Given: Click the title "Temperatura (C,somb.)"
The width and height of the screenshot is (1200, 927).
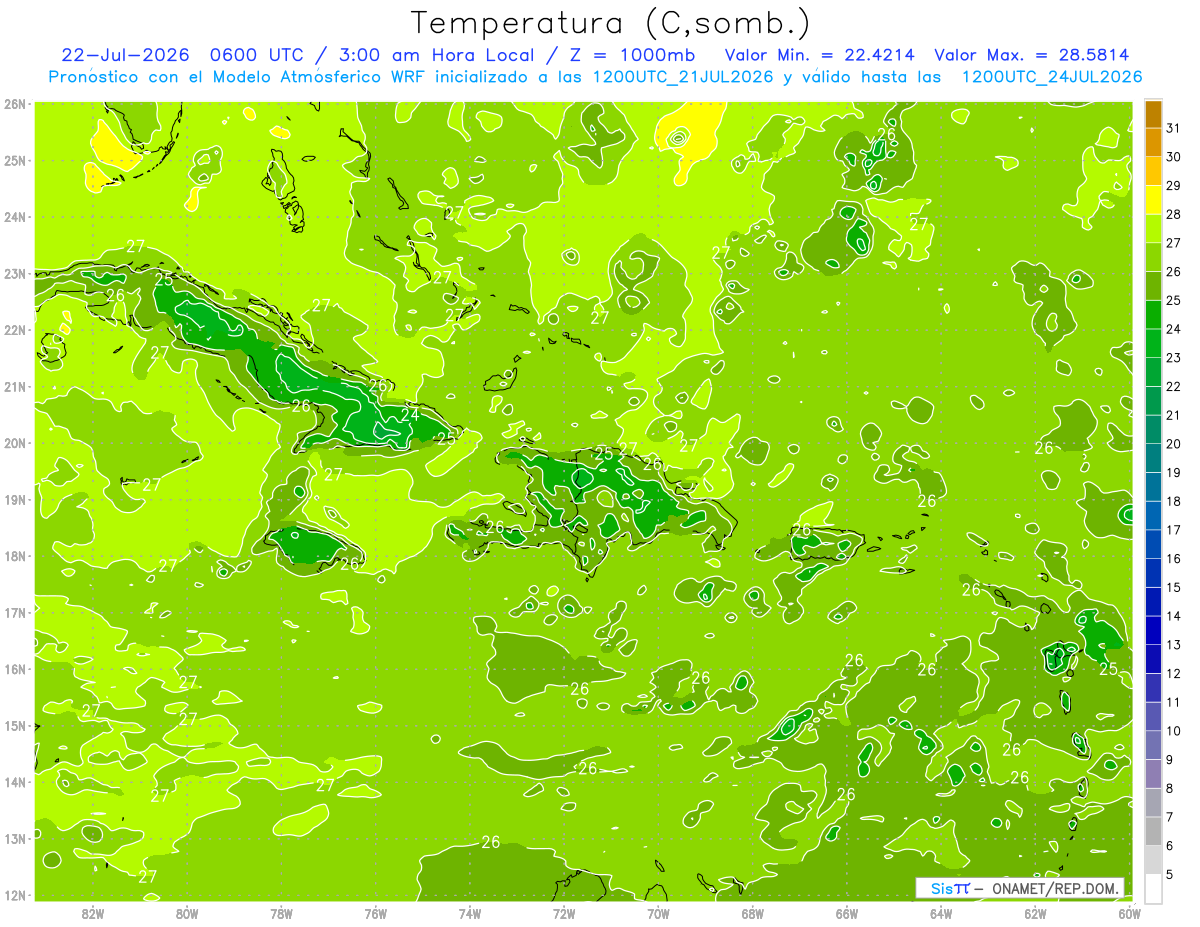Looking at the screenshot, I should 611,23.
